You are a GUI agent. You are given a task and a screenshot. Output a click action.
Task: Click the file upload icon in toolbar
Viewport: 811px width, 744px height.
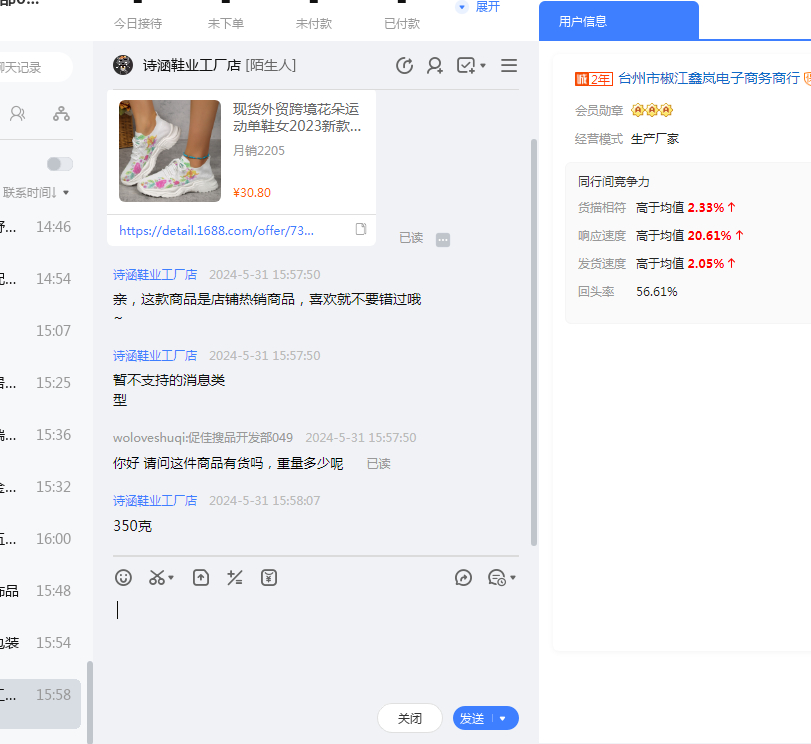pos(201,577)
